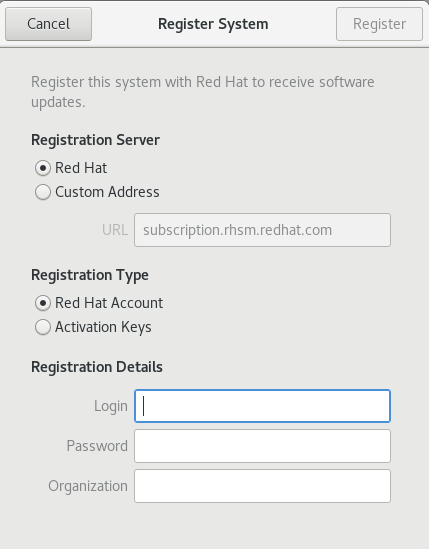This screenshot has height=549, width=429.
Task: Click the Registration Type heading
Action: click(90, 275)
